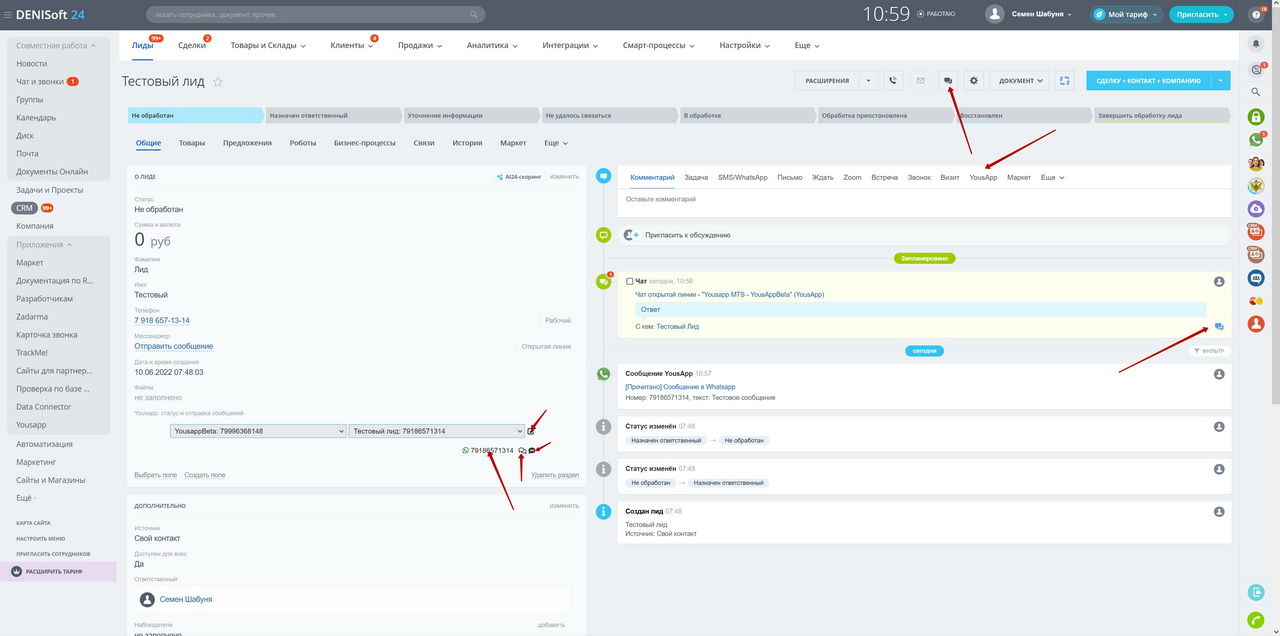Screen dimensions: 1280x636
Task: Favorite the lead with the star icon
Action: [x=218, y=82]
